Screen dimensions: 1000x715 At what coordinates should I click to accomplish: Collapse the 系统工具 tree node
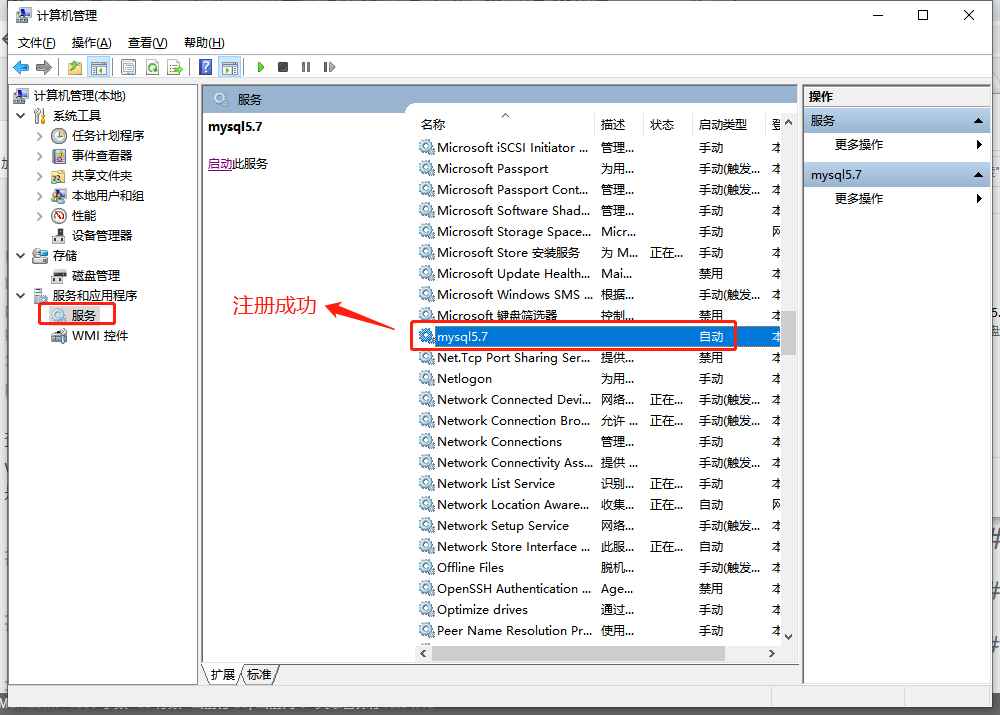pos(20,115)
